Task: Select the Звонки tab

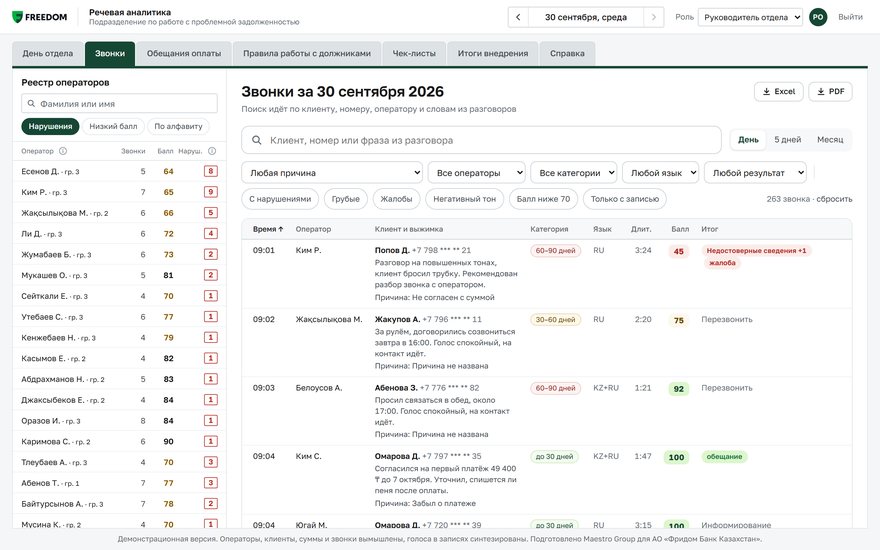Action: 110,53
